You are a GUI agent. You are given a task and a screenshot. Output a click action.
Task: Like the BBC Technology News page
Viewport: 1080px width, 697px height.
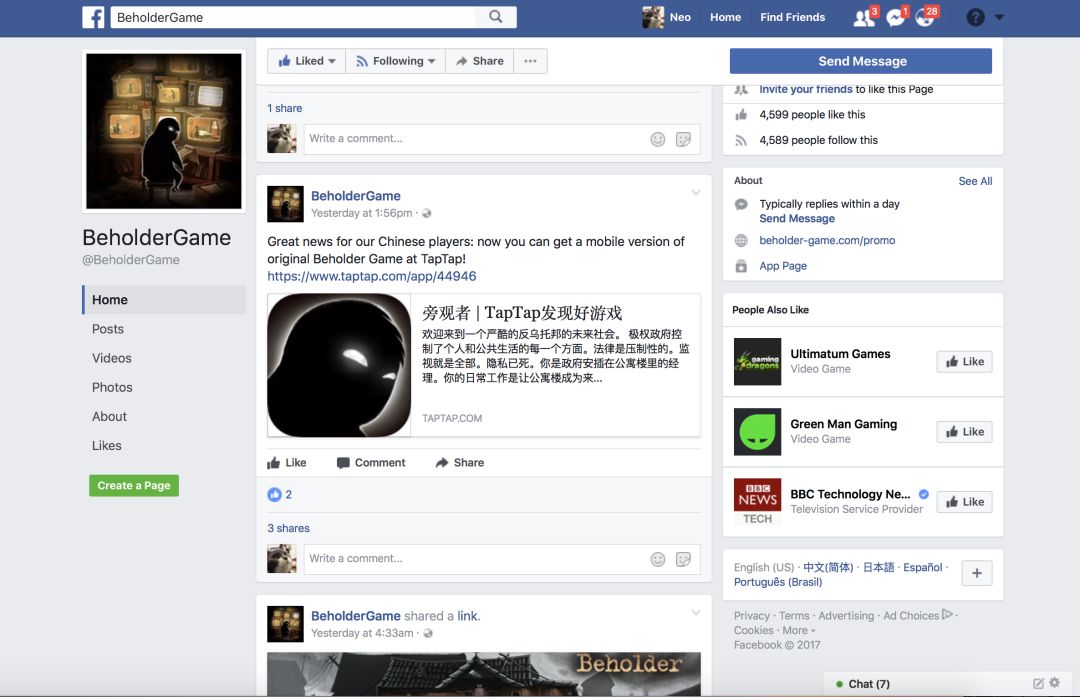click(964, 502)
